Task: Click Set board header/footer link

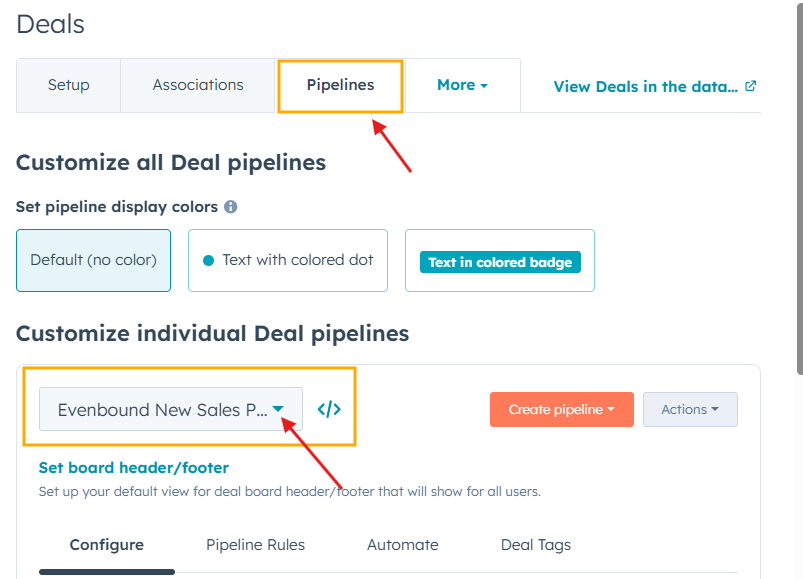Action: click(133, 467)
